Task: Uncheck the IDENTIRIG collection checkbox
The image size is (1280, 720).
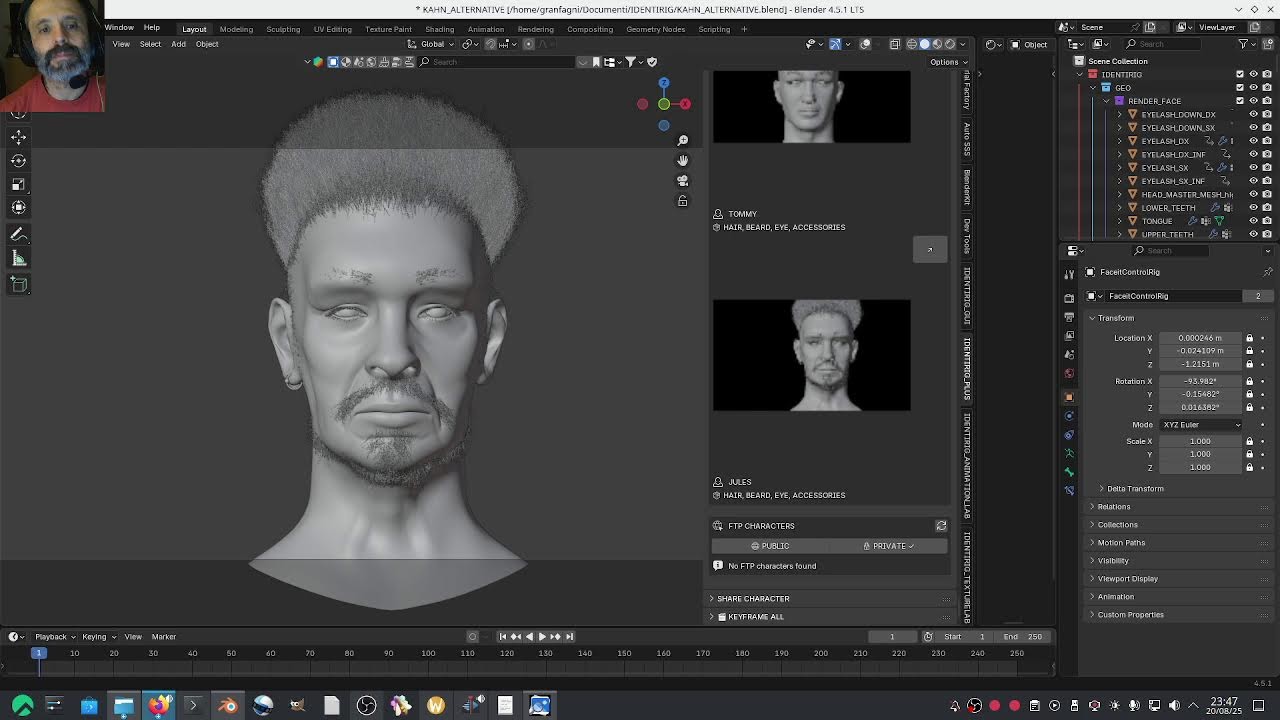Action: tap(1240, 74)
